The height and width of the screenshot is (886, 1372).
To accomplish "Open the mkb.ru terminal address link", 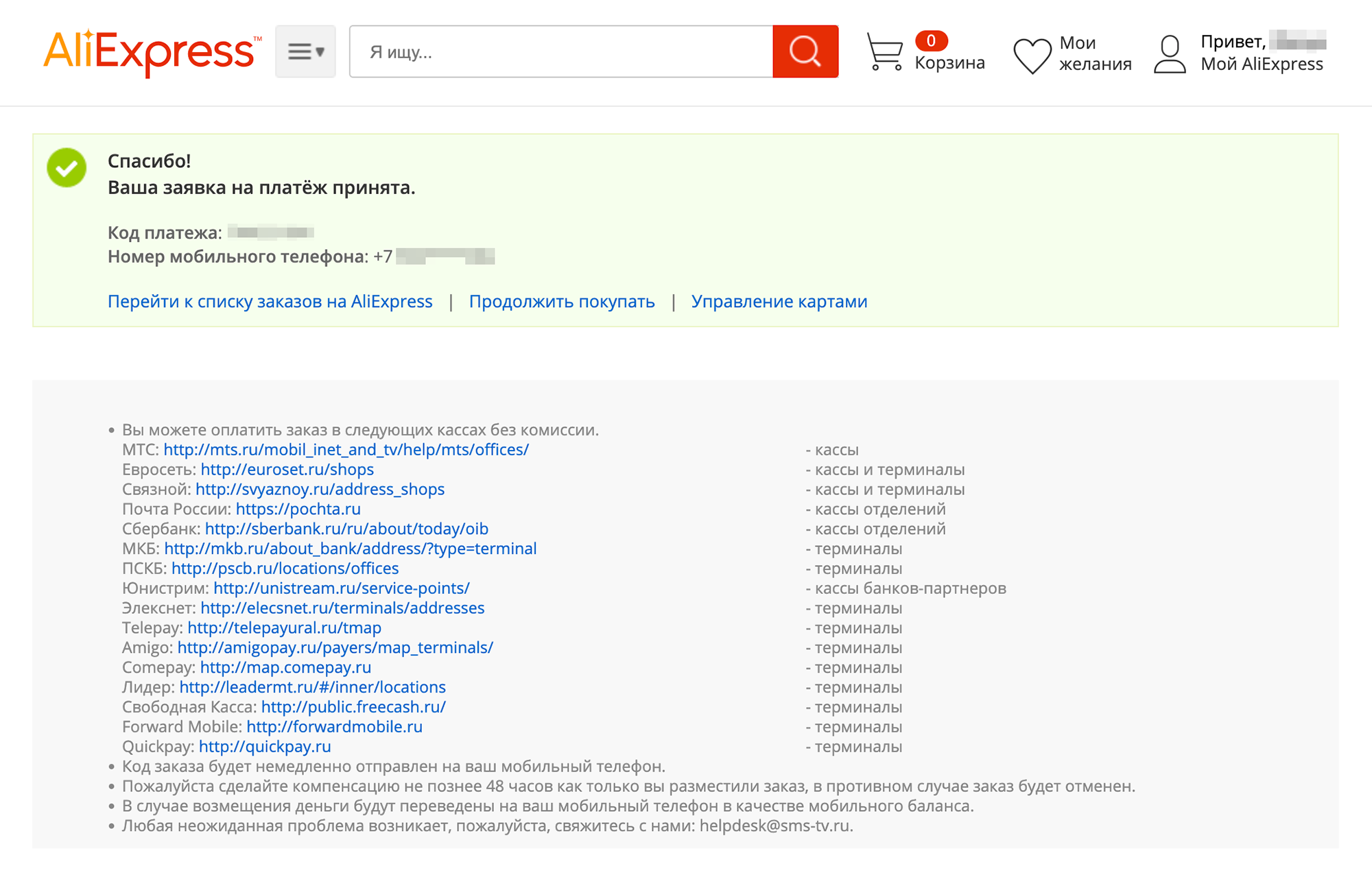I will click(351, 549).
